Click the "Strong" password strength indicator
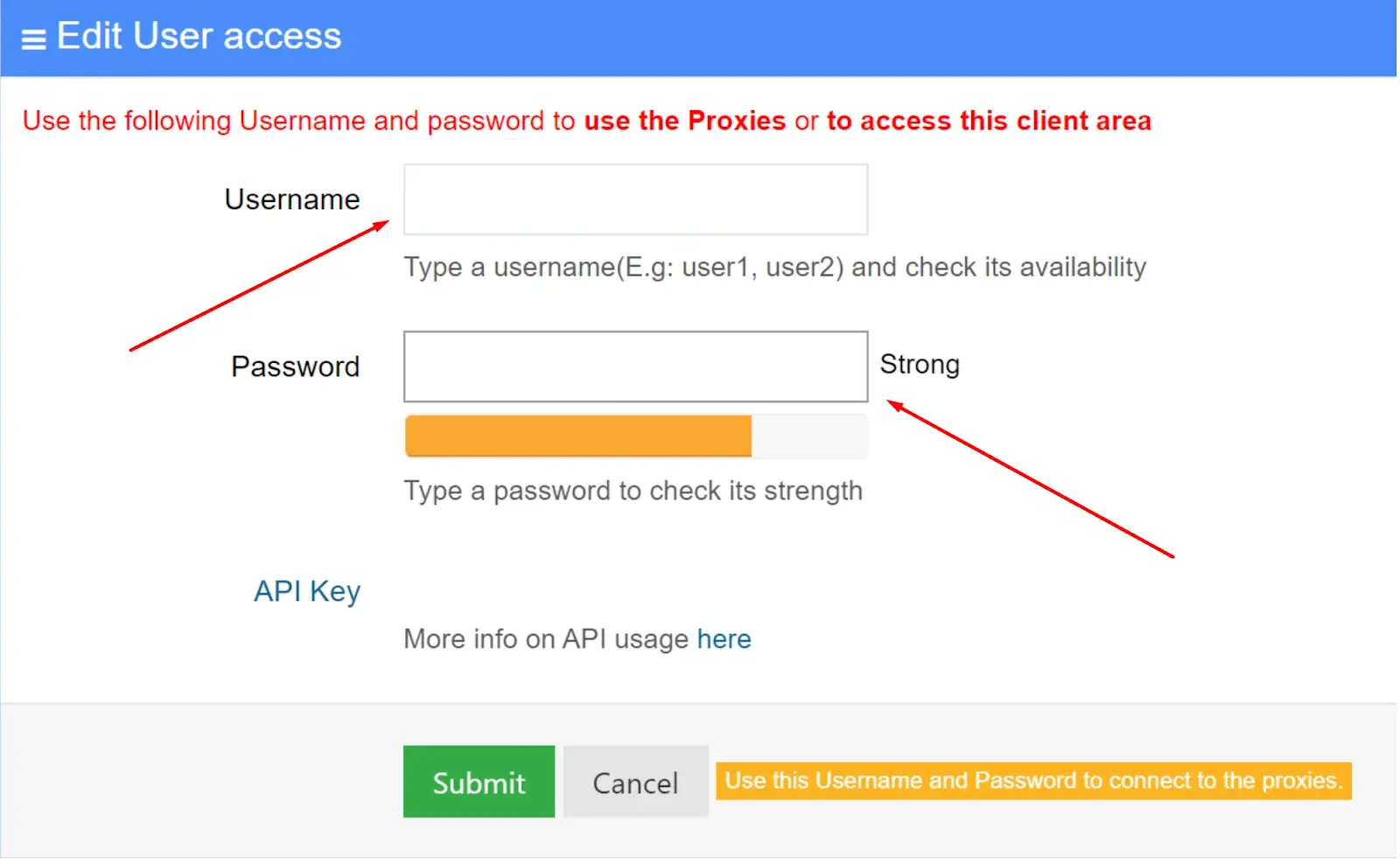The width and height of the screenshot is (1400, 859). tap(920, 364)
